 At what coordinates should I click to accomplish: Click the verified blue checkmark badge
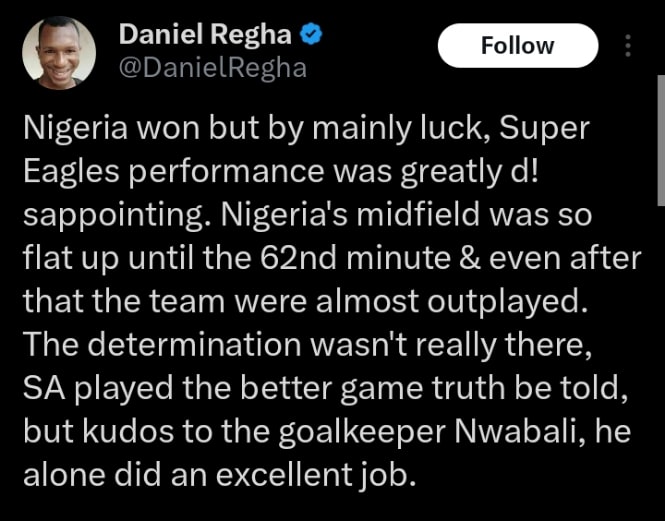(311, 35)
